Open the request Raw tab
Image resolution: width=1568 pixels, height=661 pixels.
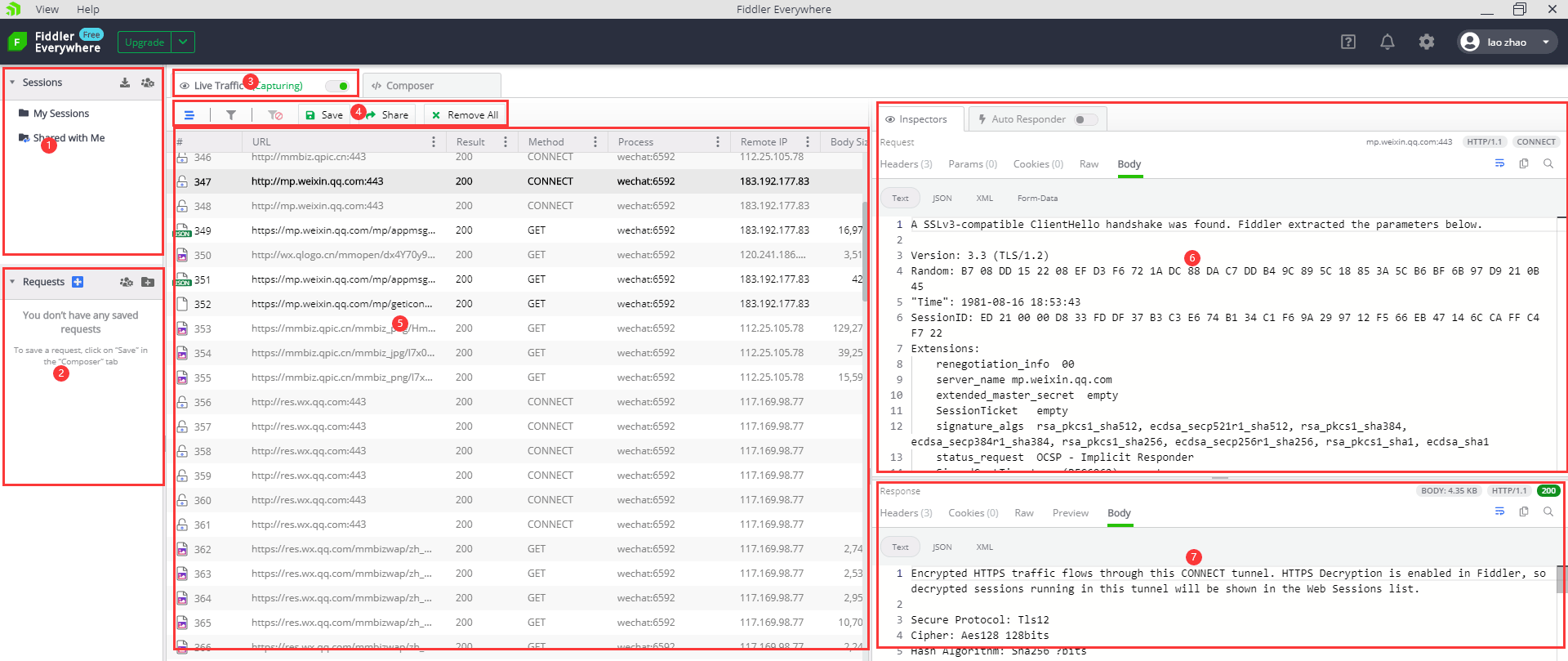point(1089,164)
